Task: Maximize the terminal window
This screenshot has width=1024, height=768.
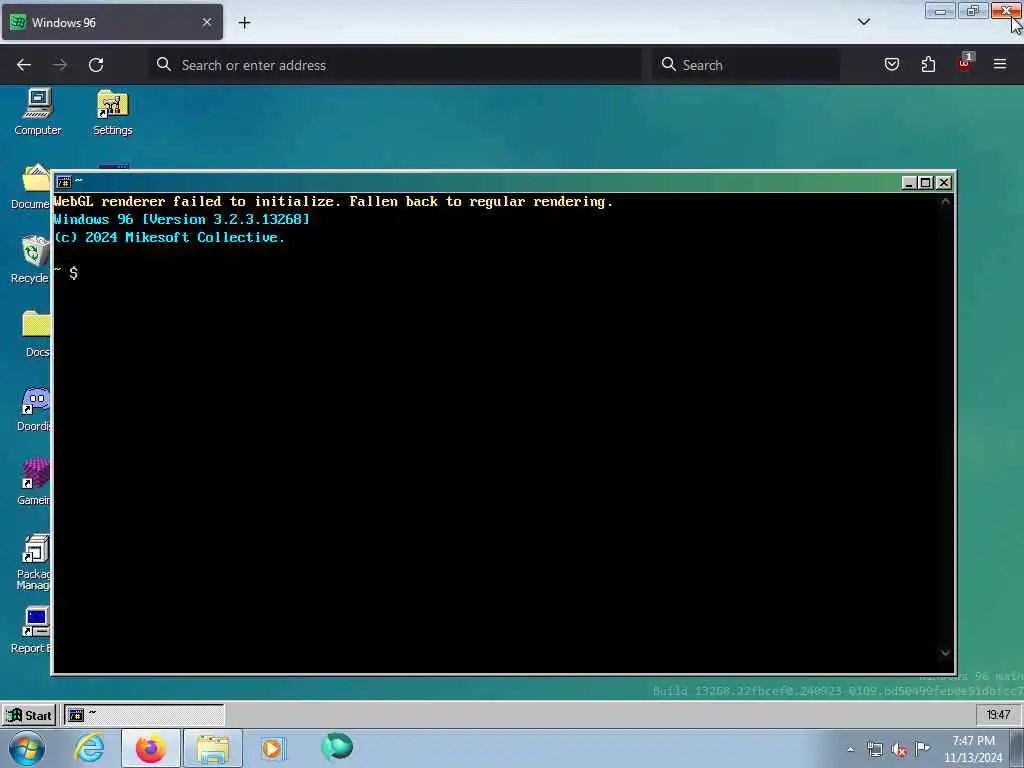Action: coord(925,183)
